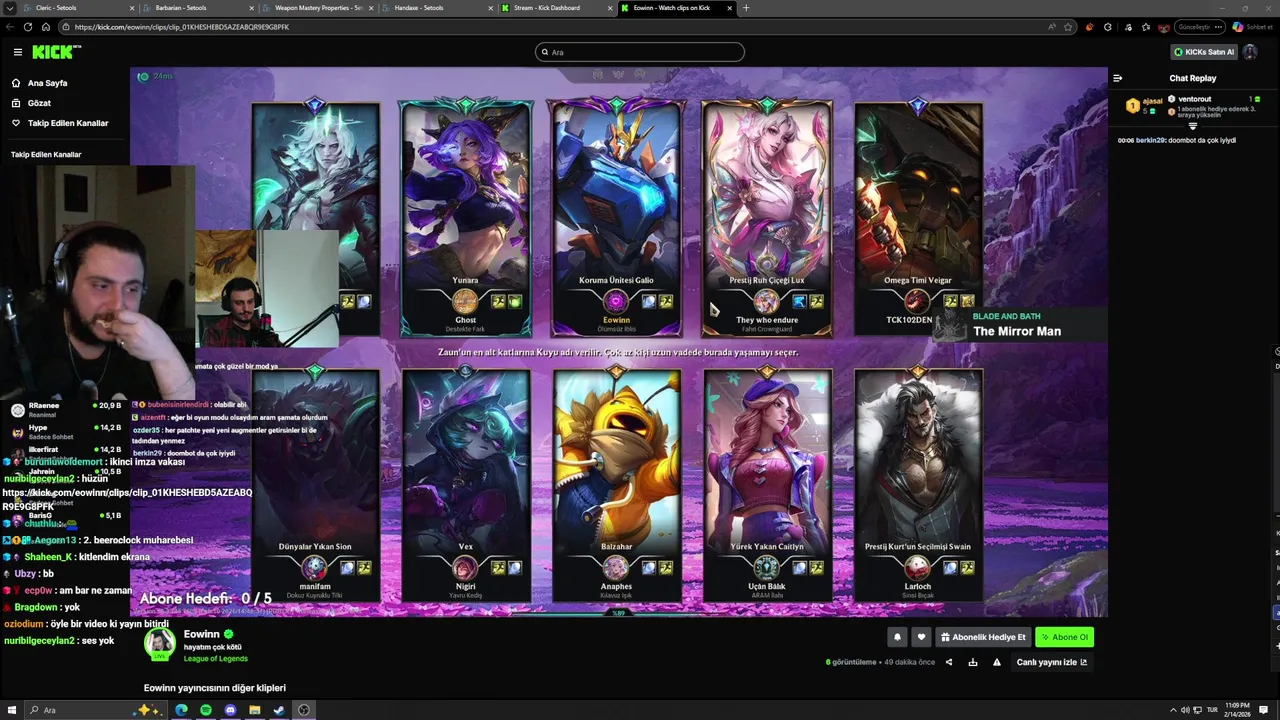
Task: Click ventorout in the leaderboard
Action: 1194,99
